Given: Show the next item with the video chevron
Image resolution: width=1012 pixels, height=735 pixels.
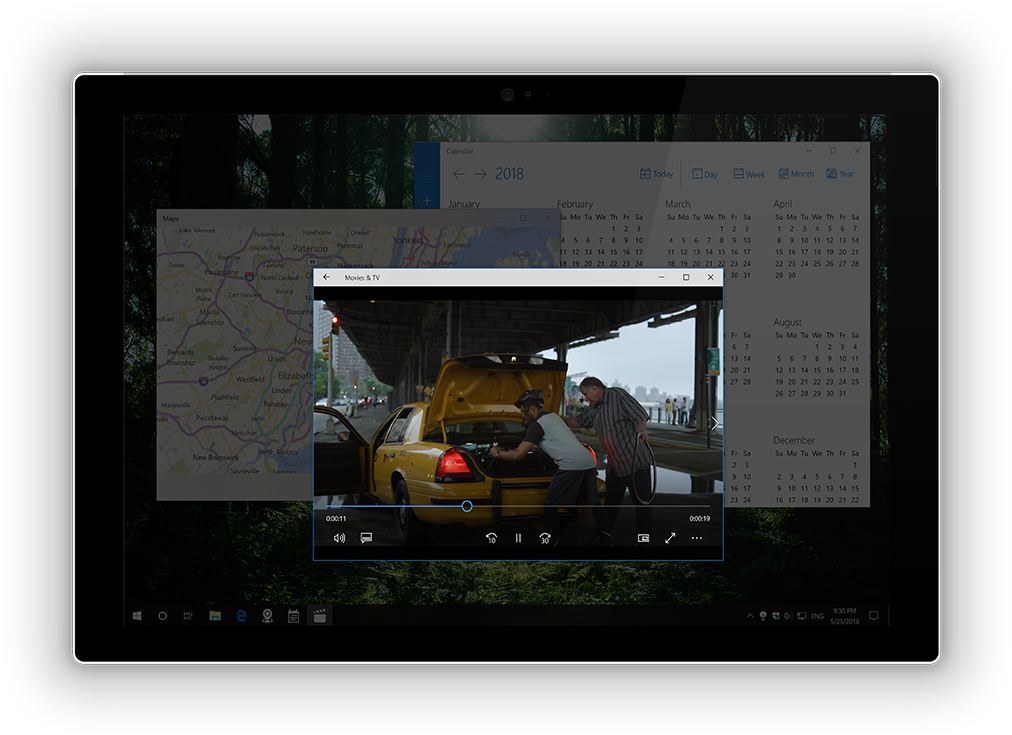Looking at the screenshot, I should [x=714, y=423].
